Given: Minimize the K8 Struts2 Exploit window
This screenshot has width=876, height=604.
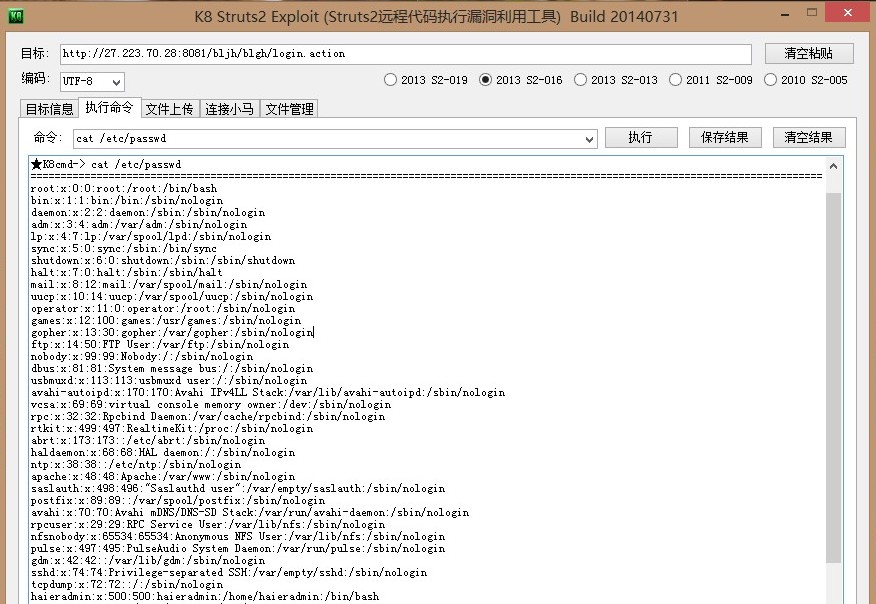Looking at the screenshot, I should [785, 15].
